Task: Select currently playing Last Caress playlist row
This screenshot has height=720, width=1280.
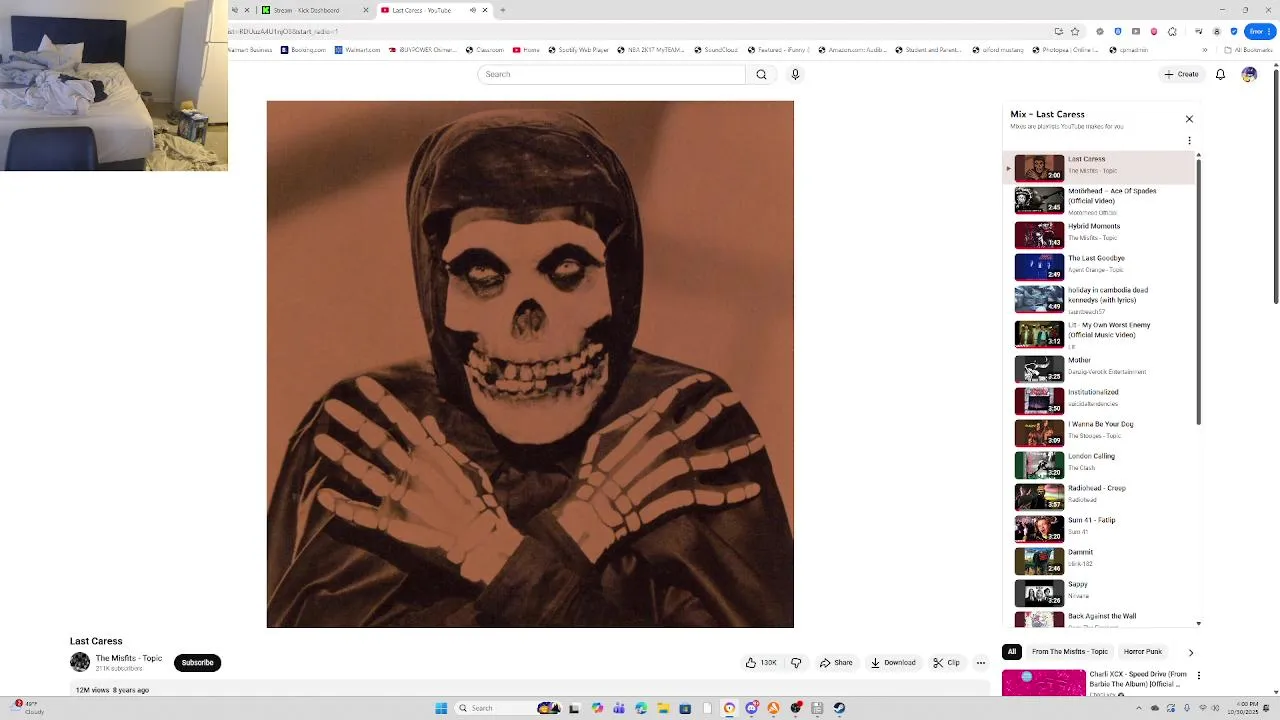Action: pyautogui.click(x=1100, y=168)
